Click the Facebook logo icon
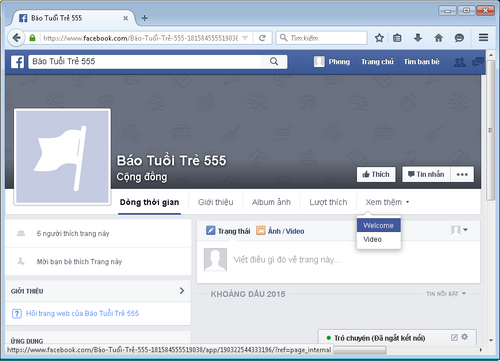 click(x=17, y=62)
